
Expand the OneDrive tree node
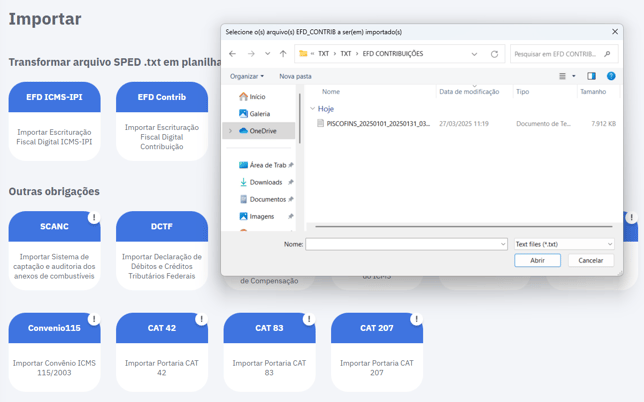click(x=231, y=131)
